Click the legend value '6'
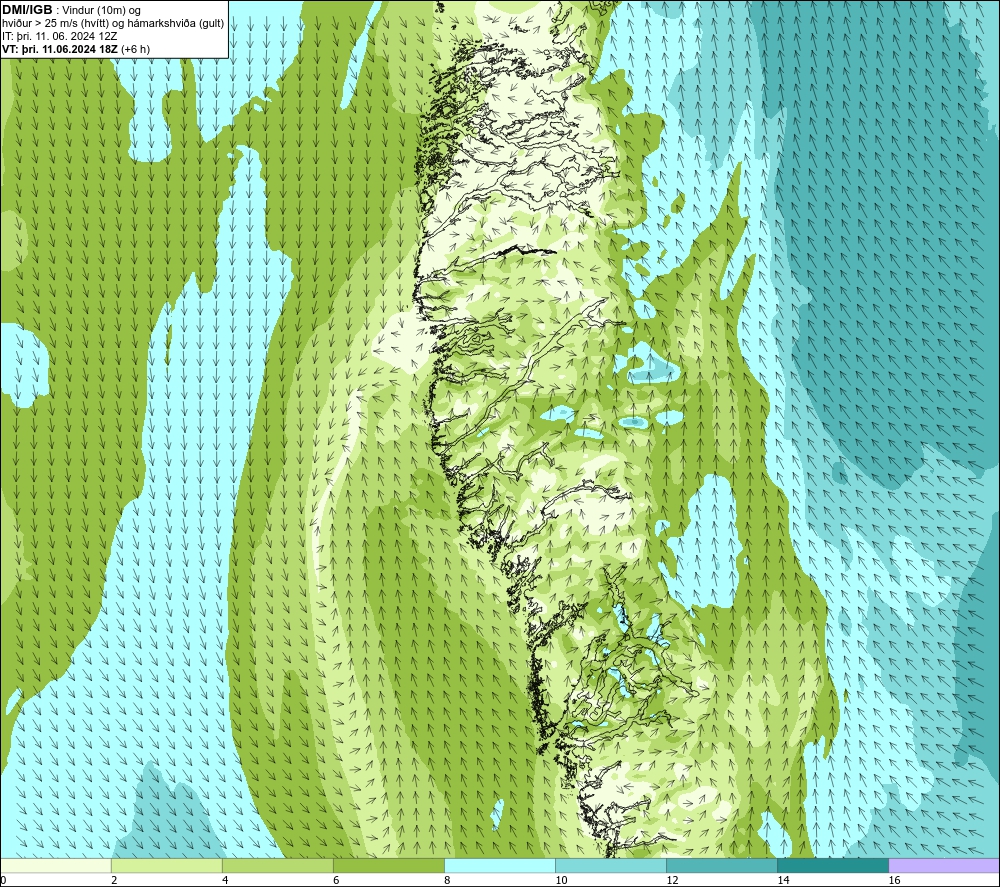 336,880
